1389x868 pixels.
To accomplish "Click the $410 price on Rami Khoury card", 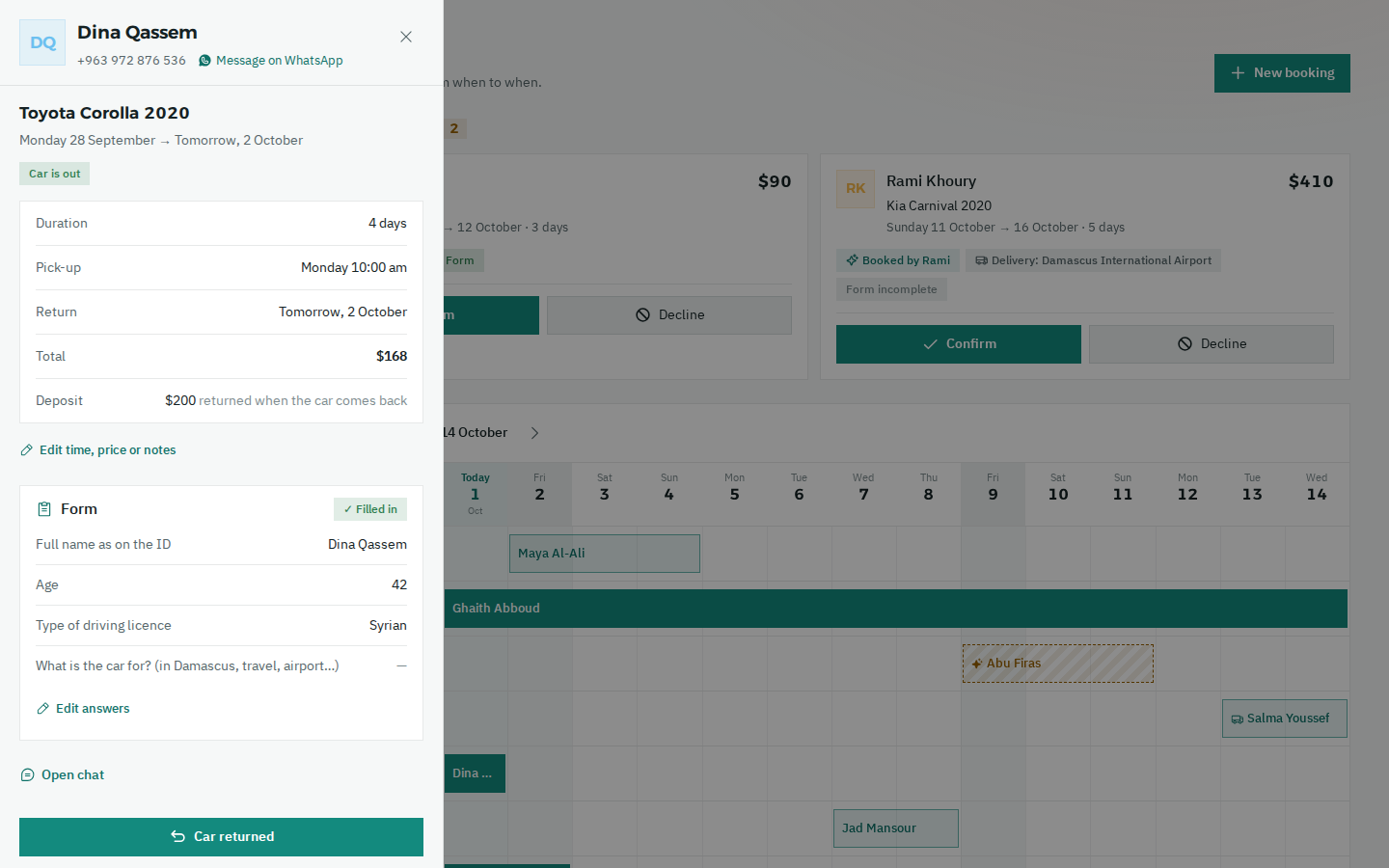I will click(1311, 181).
